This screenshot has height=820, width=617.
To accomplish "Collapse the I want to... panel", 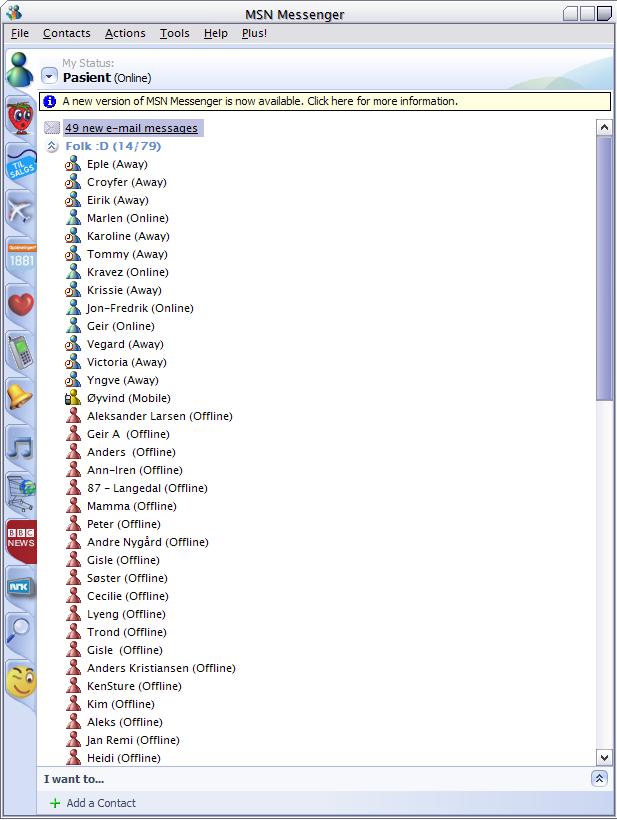I will [x=599, y=778].
